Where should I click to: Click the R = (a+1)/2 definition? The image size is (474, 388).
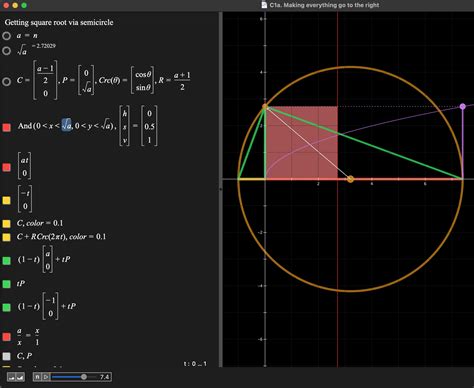pos(174,81)
